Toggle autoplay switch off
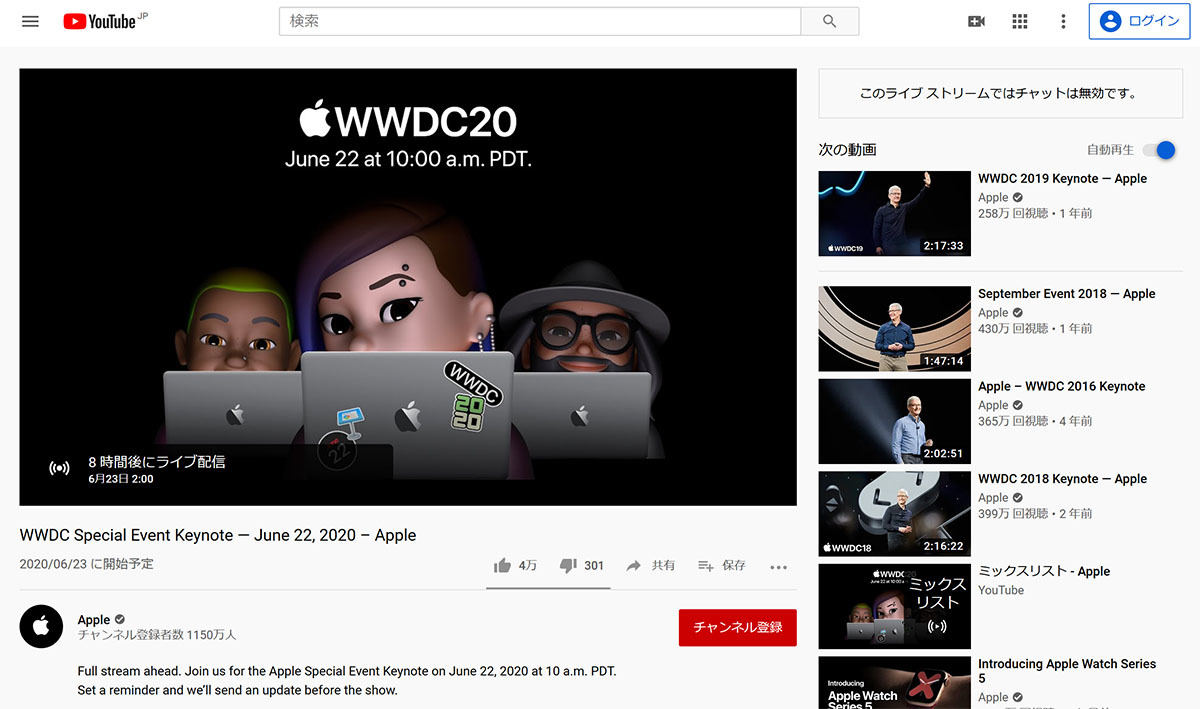Image resolution: width=1200 pixels, height=709 pixels. click(1159, 150)
